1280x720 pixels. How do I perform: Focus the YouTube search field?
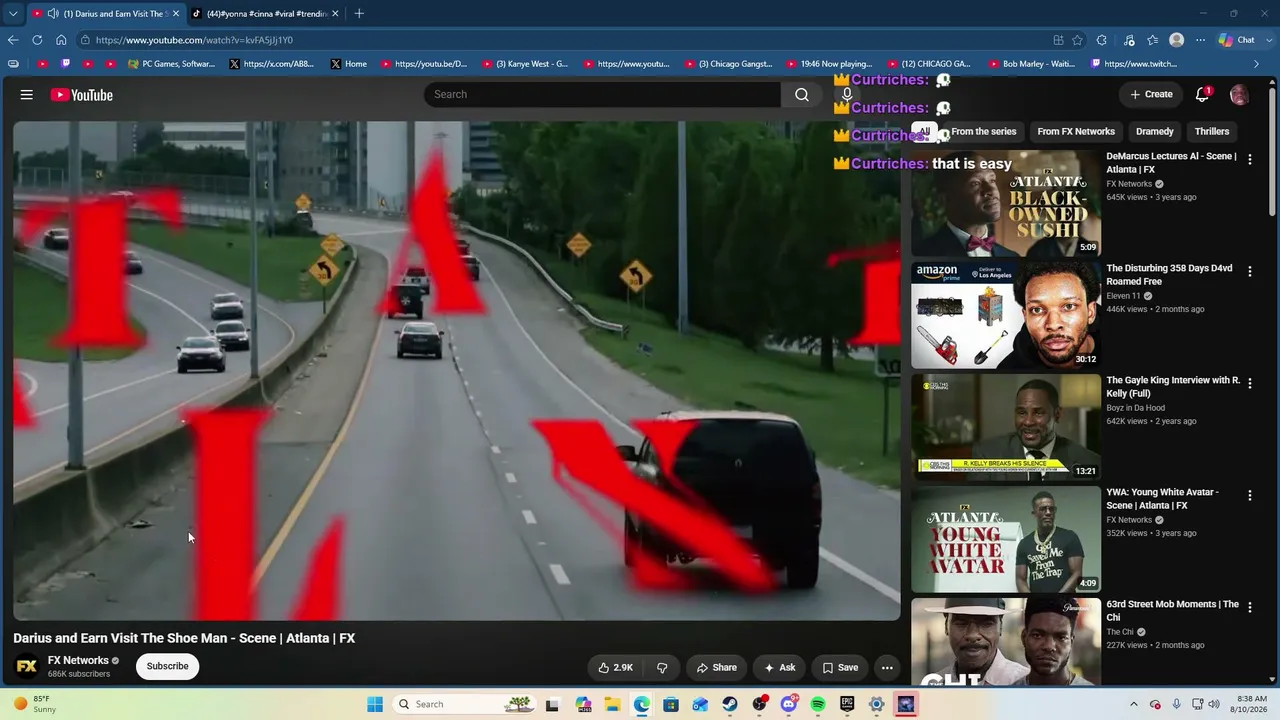[x=602, y=94]
